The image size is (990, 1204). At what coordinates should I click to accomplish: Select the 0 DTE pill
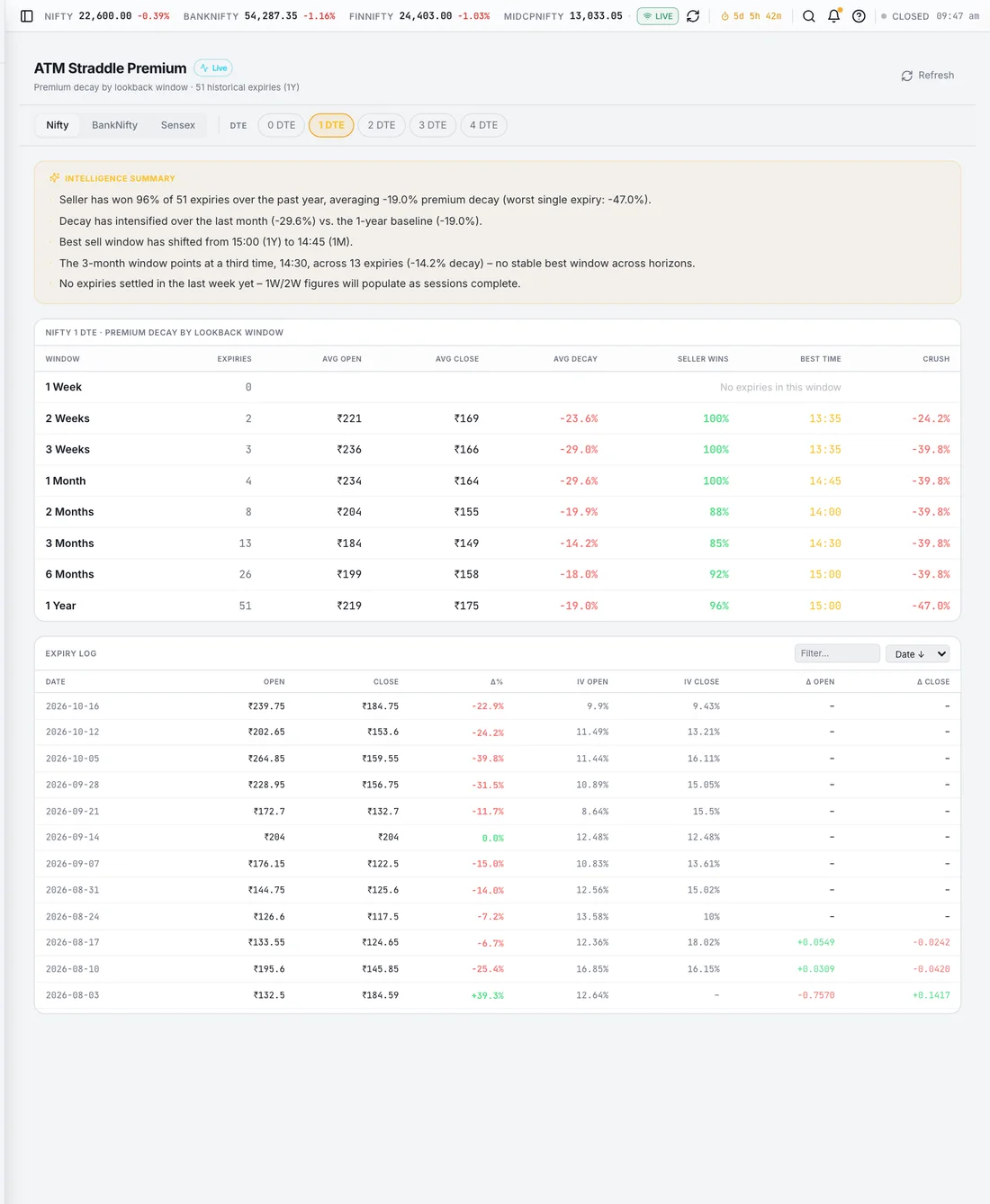282,125
